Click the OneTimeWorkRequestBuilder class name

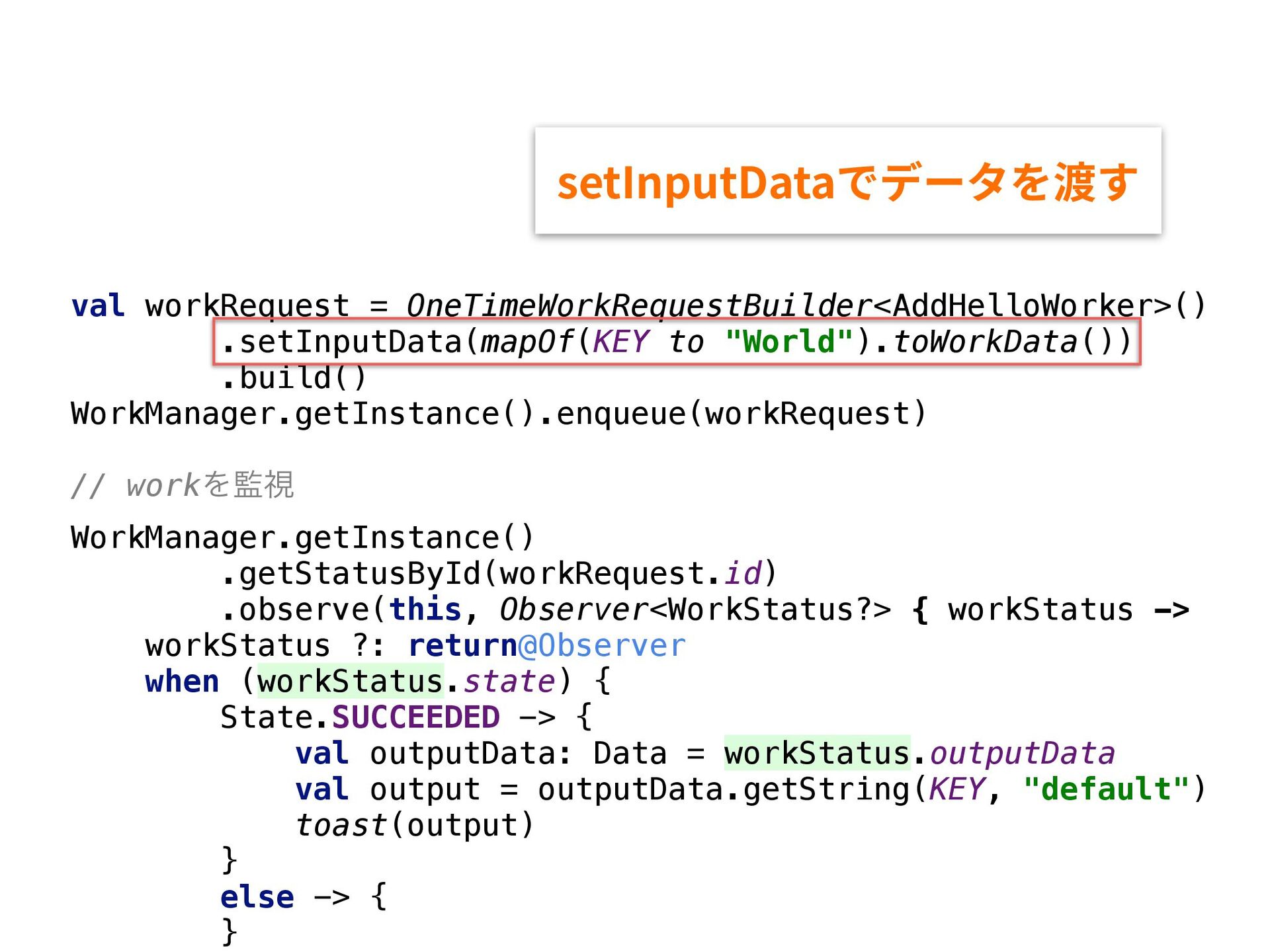tap(638, 305)
